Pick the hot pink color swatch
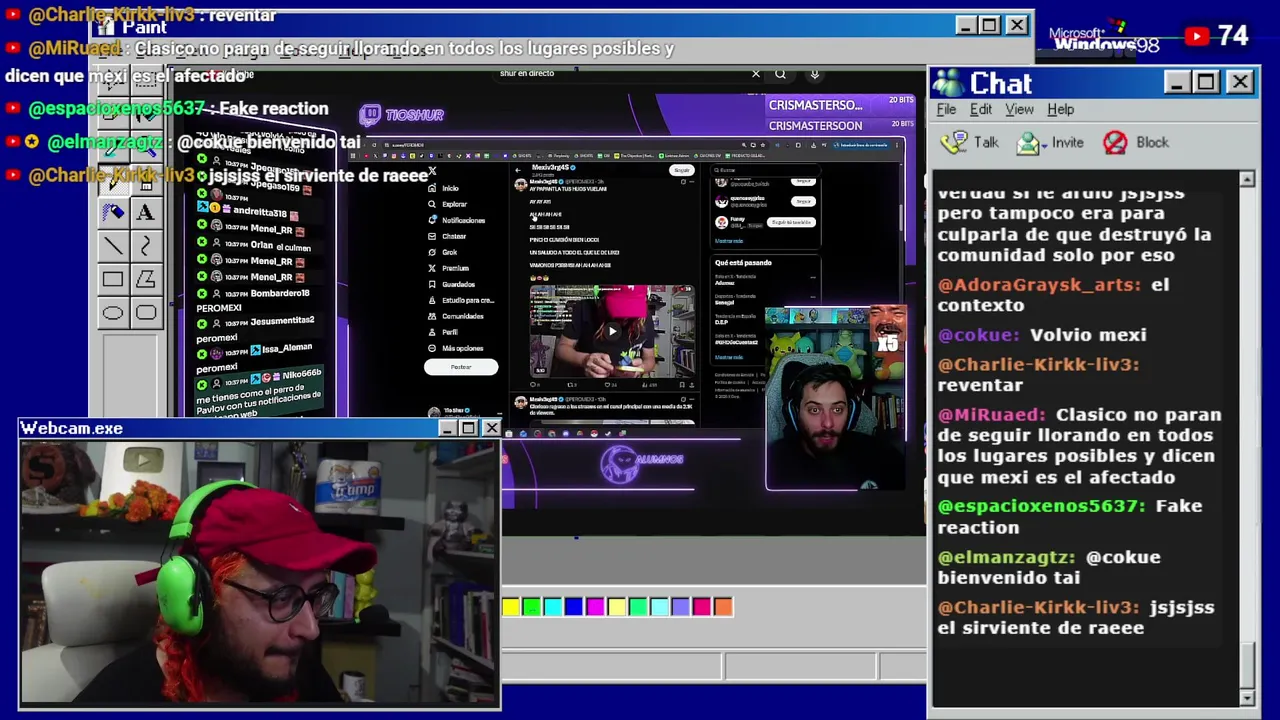 pyautogui.click(x=702, y=607)
